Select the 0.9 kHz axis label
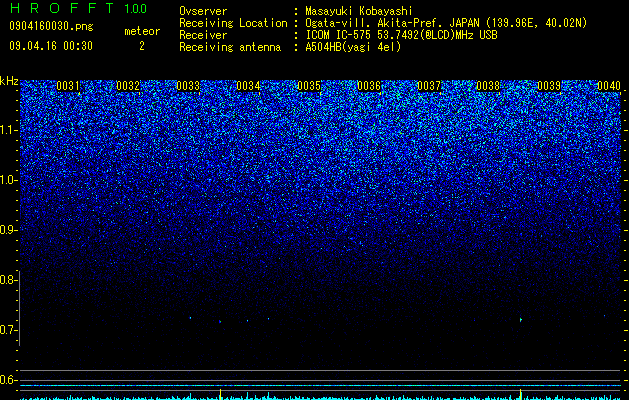Viewport: 629px width, 400px height. pos(8,230)
